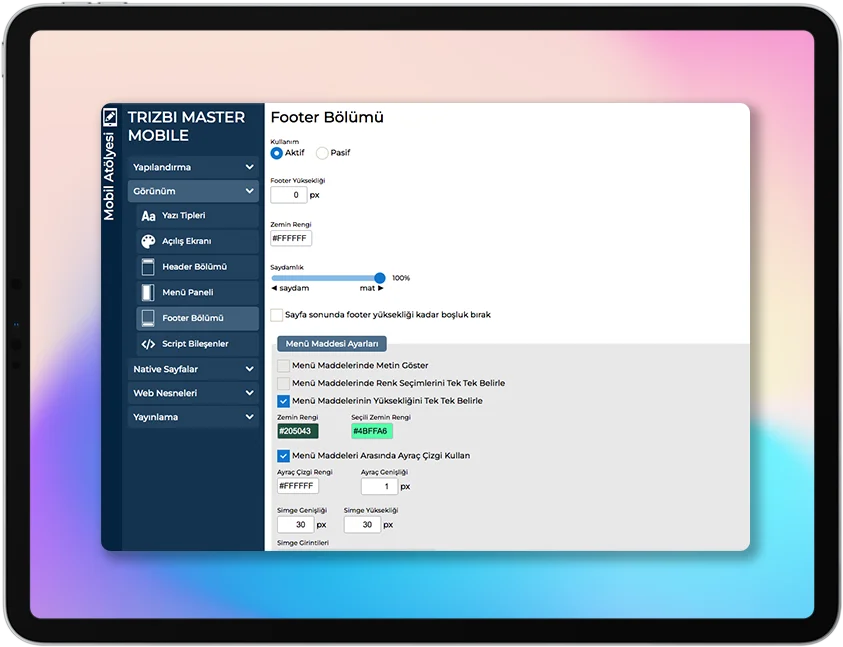This screenshot has width=843, height=647.
Task: Click the Saydamlık slider handle
Action: click(x=380, y=278)
